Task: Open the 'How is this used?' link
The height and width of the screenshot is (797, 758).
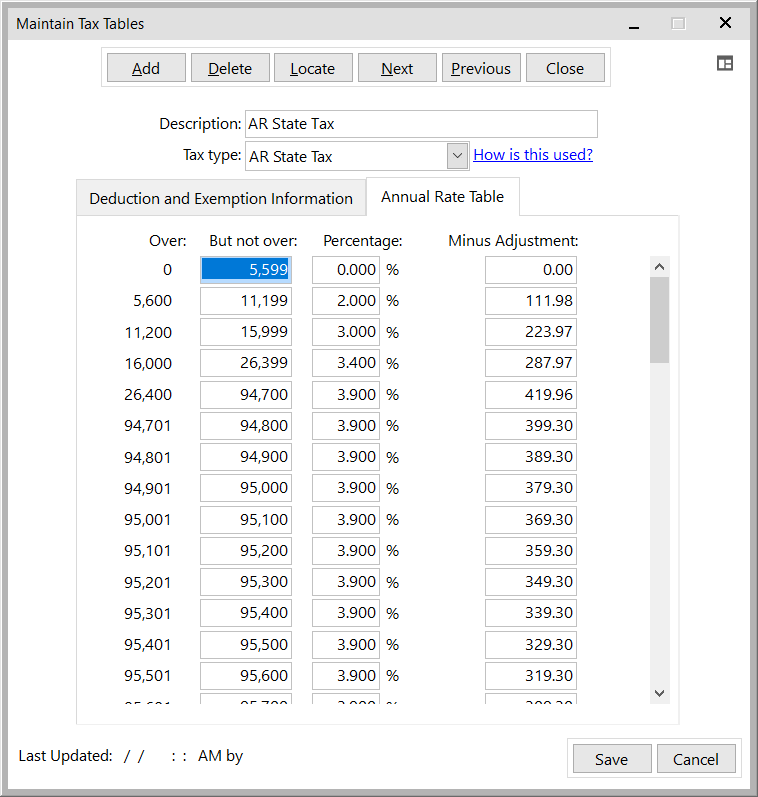Action: 532,155
